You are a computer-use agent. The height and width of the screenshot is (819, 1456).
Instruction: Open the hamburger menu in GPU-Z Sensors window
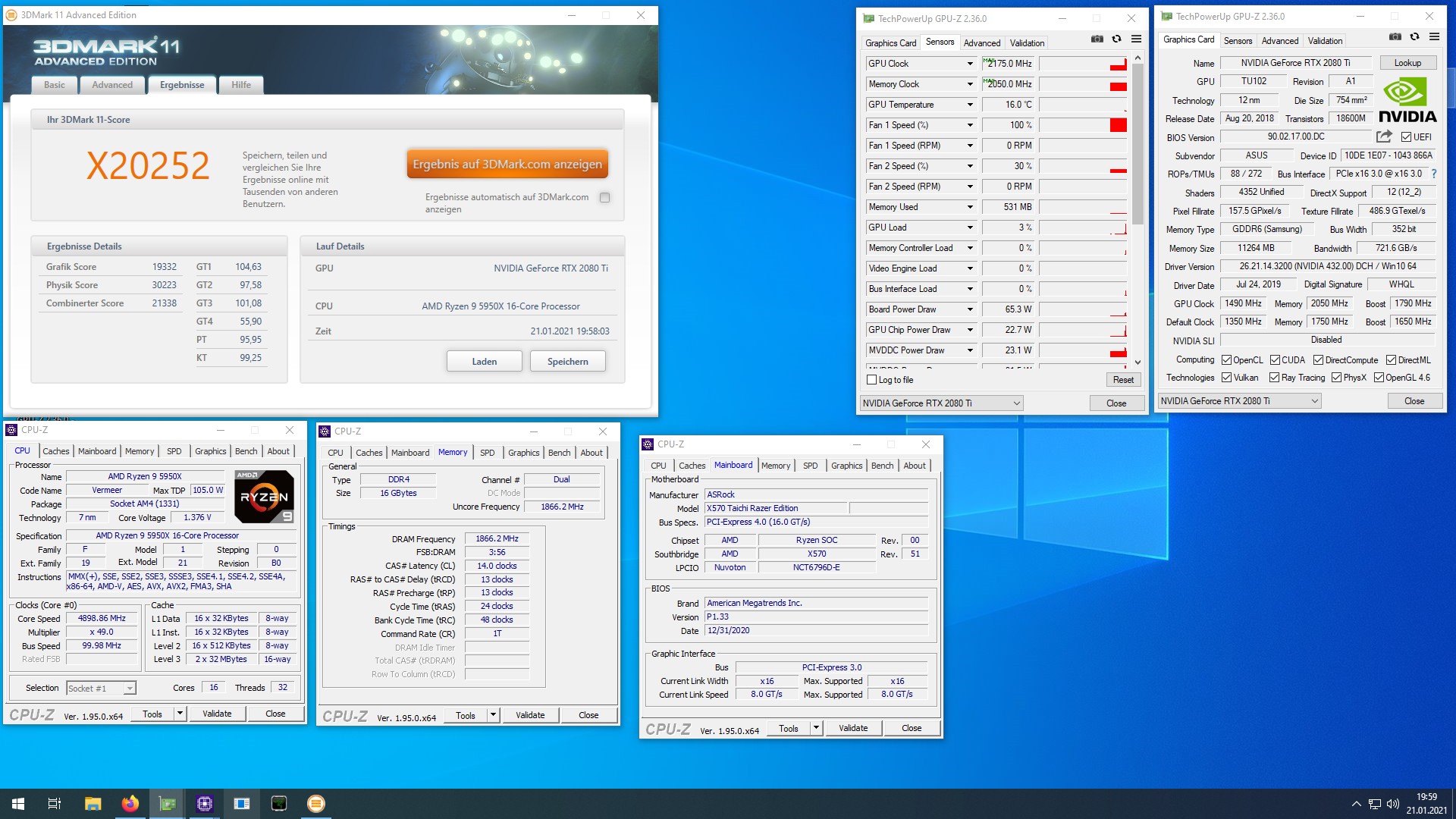click(1136, 39)
